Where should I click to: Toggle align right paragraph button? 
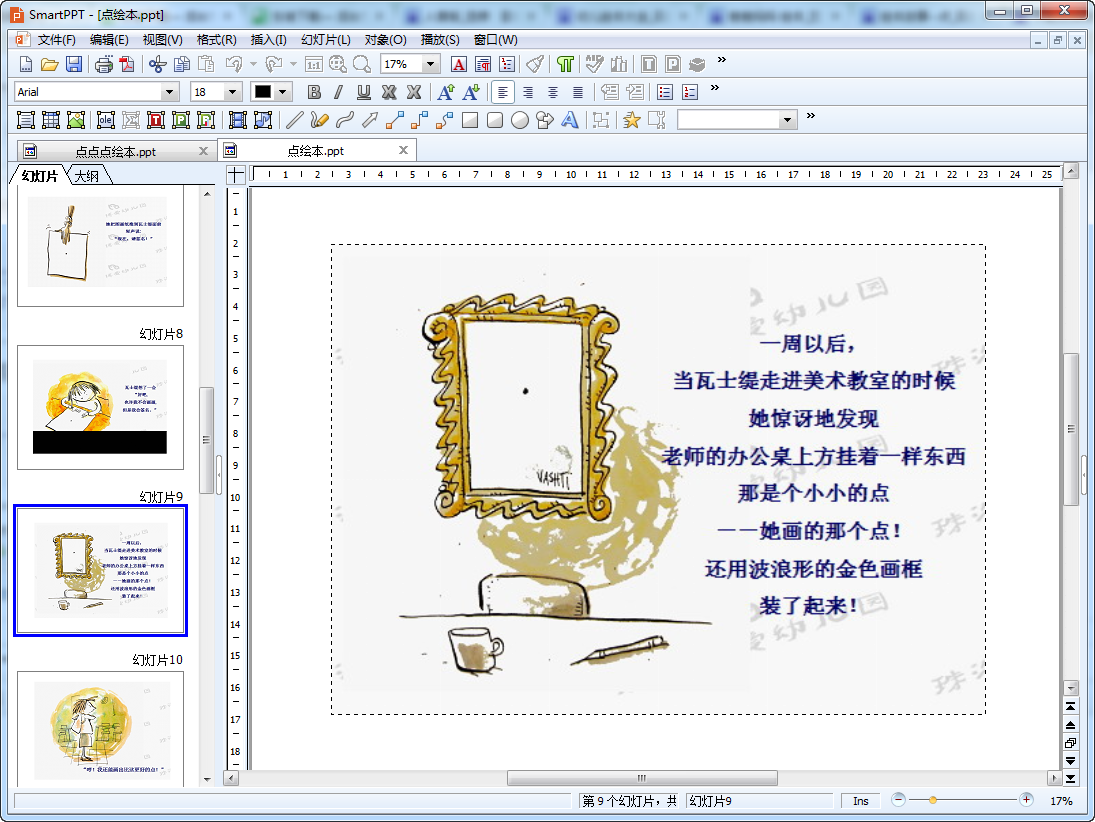pyautogui.click(x=528, y=92)
